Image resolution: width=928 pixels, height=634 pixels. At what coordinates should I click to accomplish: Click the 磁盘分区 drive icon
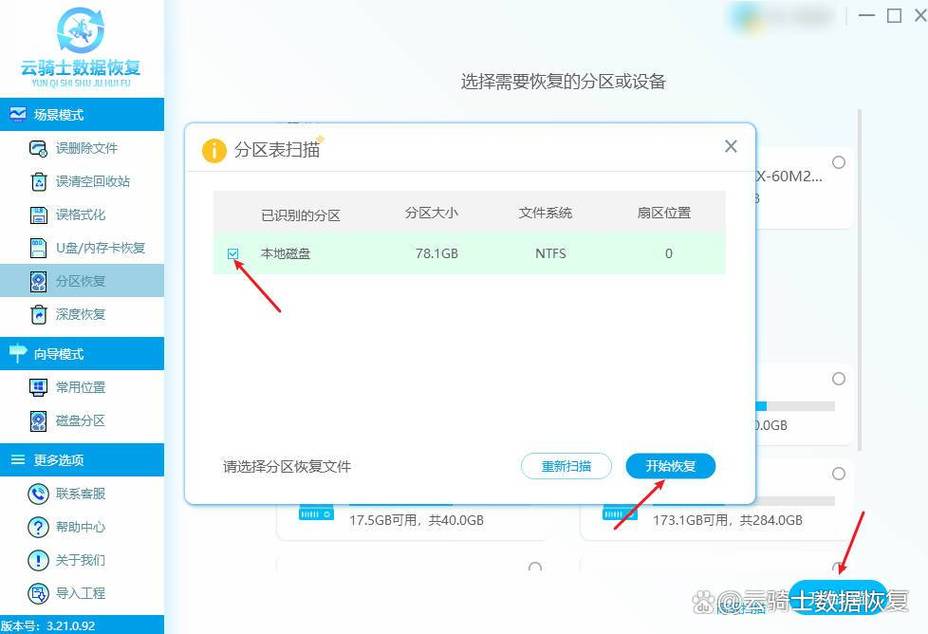click(x=38, y=421)
